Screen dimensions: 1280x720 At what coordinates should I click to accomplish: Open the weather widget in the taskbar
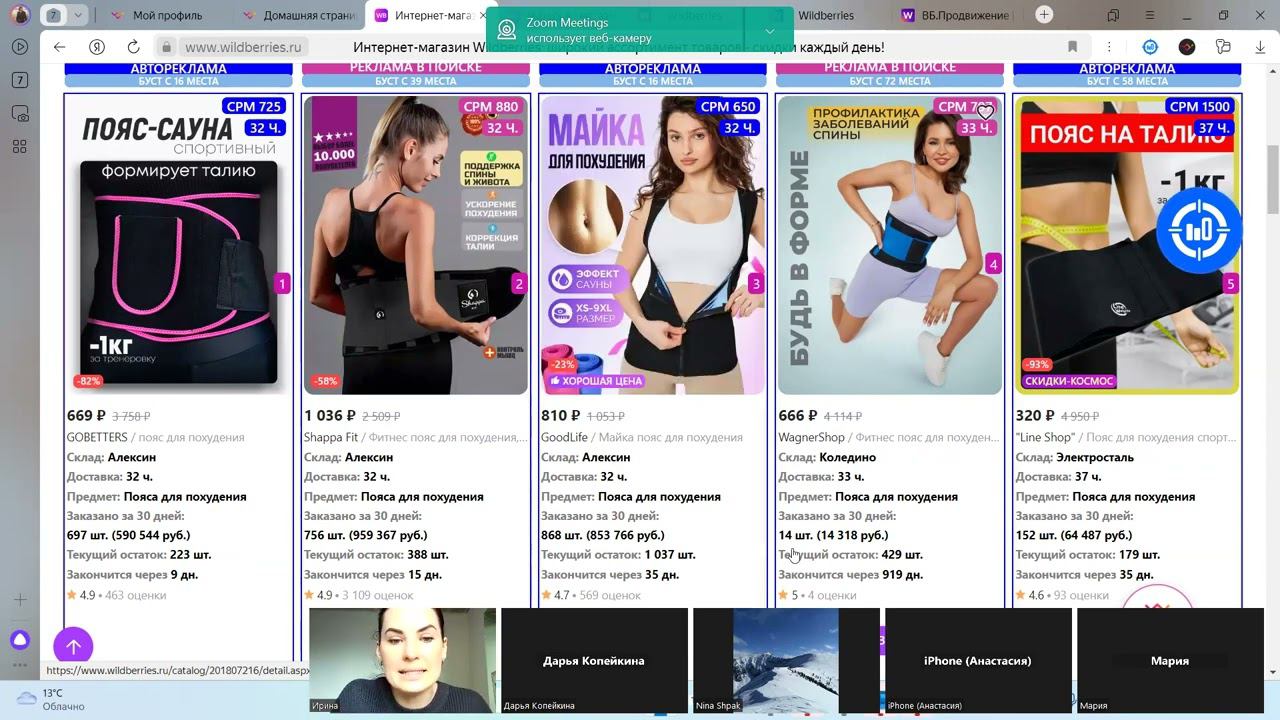click(50, 699)
